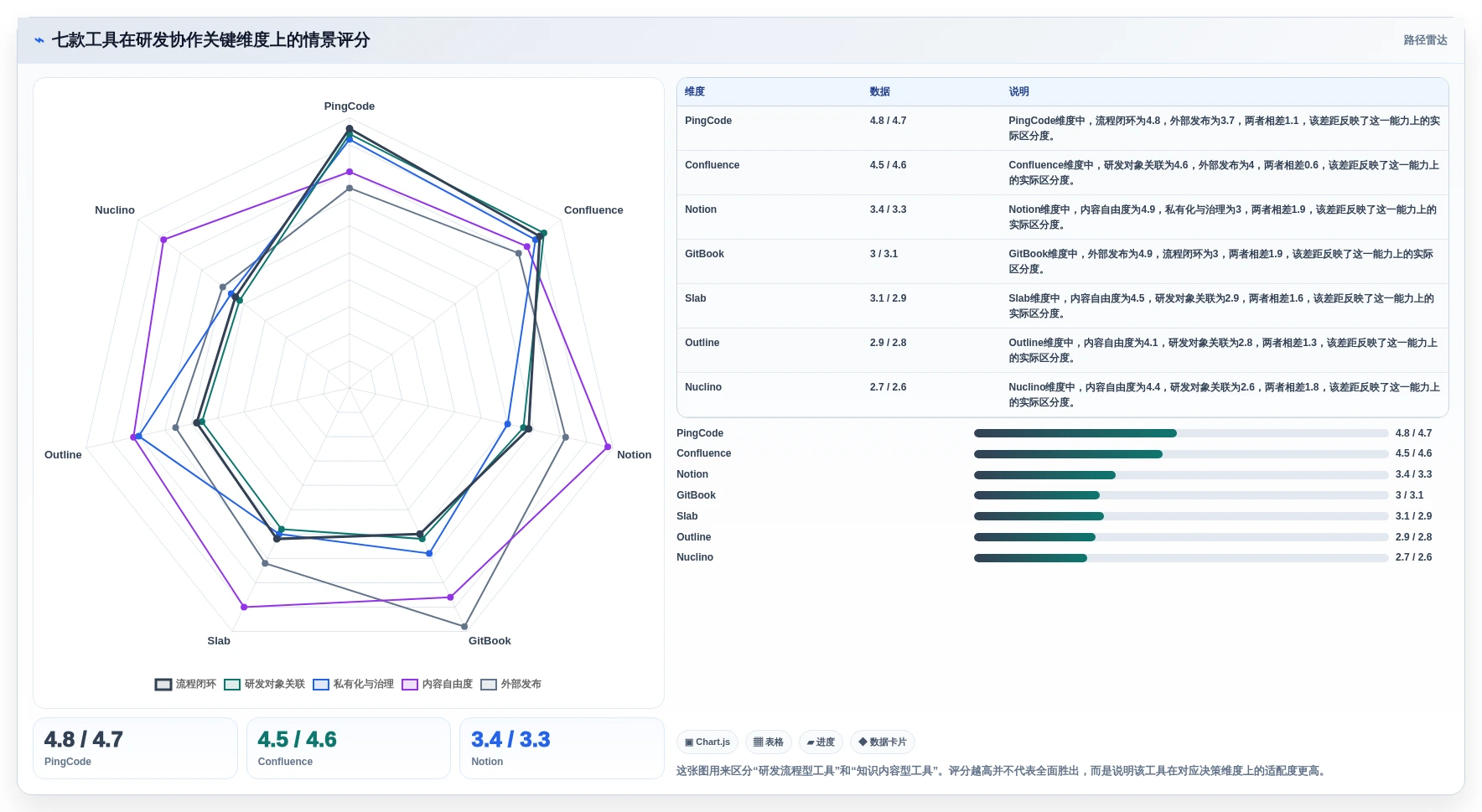1482x812 pixels.
Task: Click the blue icon before the dashboard title
Action: [x=39, y=40]
